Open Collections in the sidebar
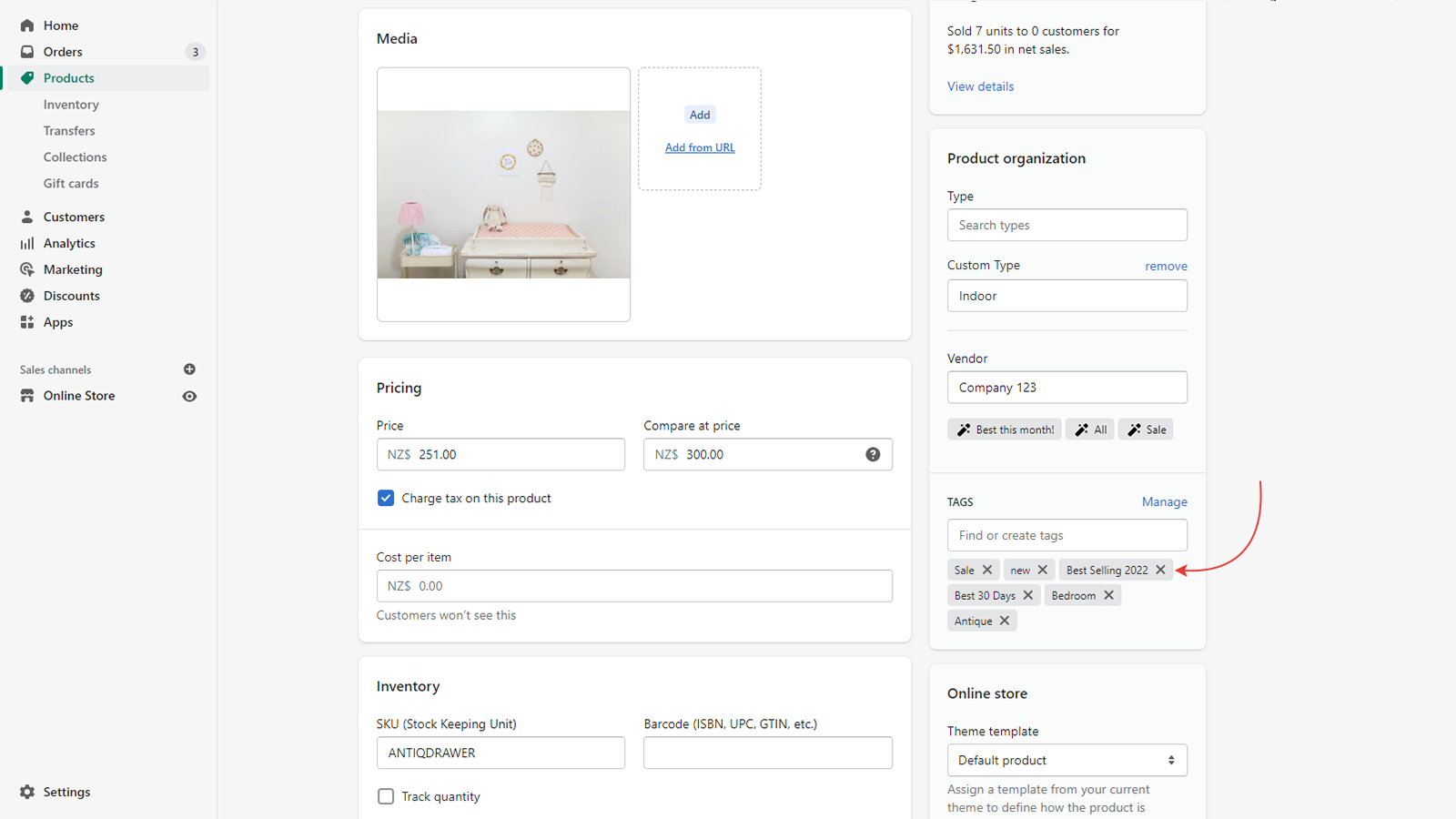This screenshot has height=819, width=1456. [x=75, y=157]
